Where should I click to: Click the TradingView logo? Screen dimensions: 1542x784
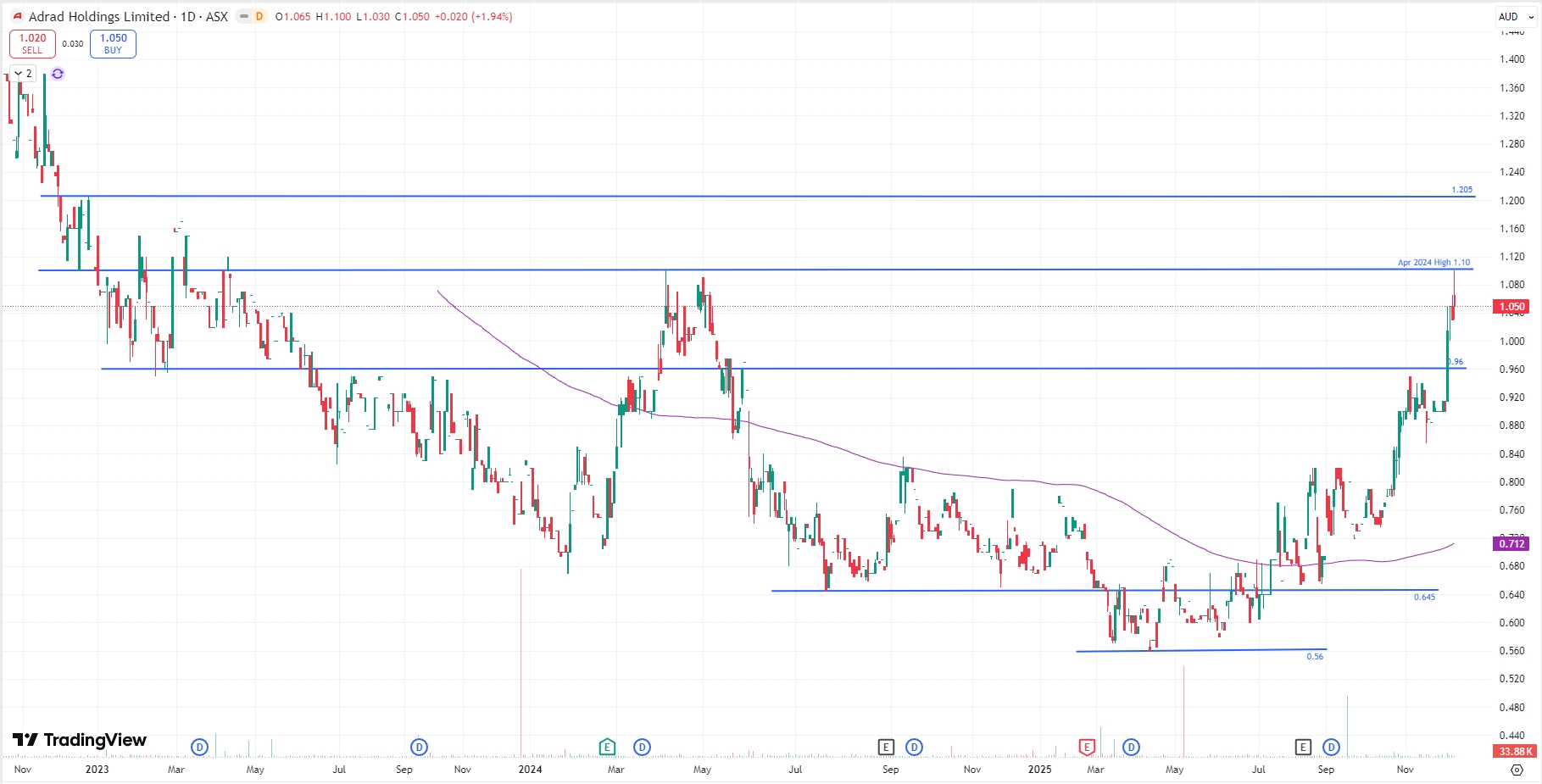80,740
